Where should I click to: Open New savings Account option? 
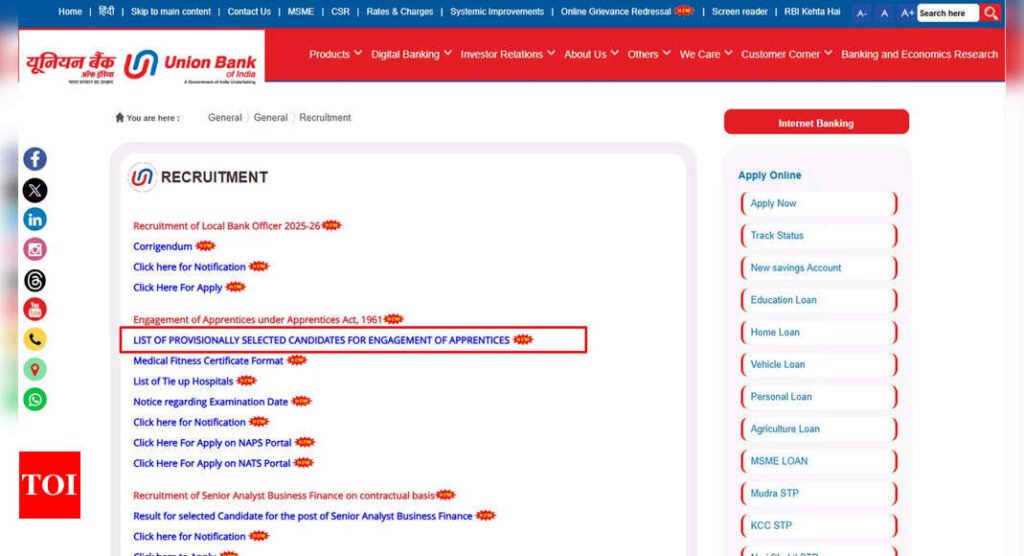click(x=819, y=268)
